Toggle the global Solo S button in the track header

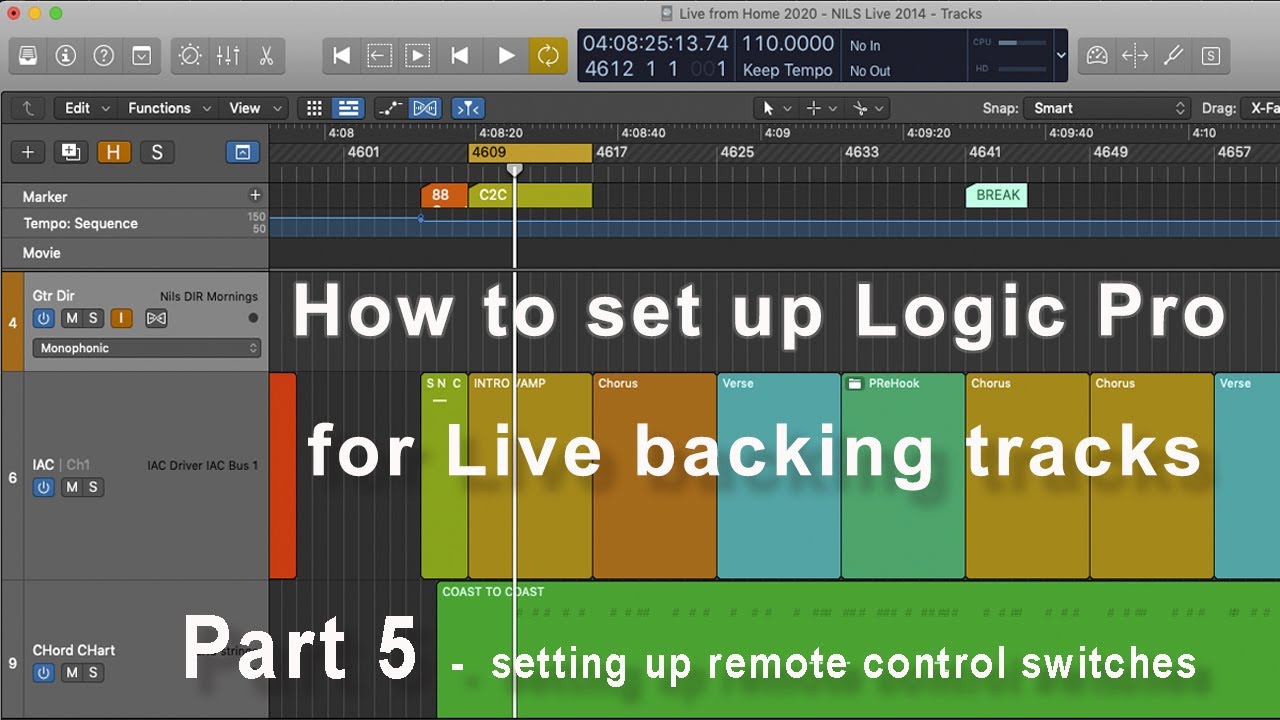(156, 152)
